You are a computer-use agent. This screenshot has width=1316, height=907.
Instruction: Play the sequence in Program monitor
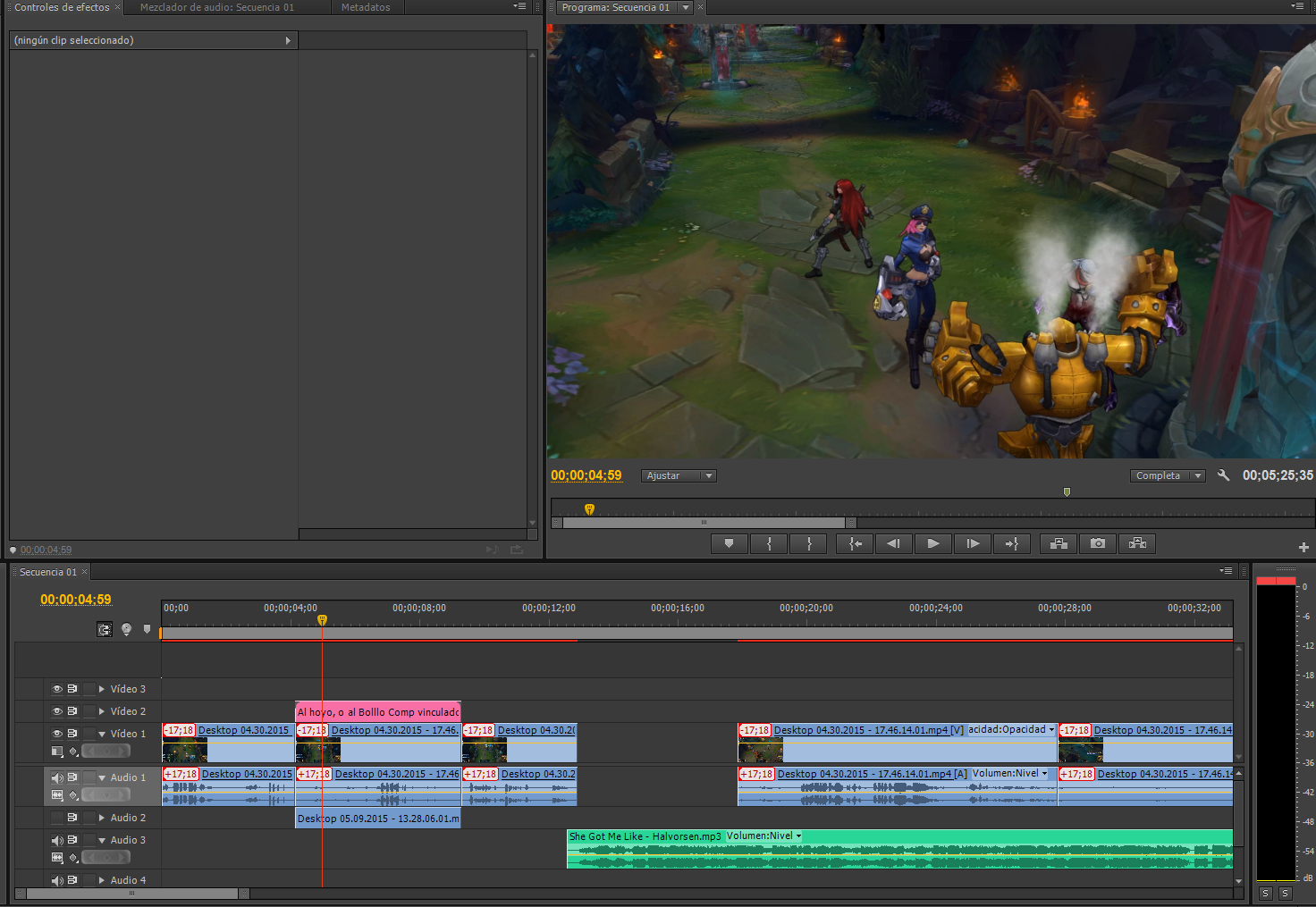click(932, 543)
